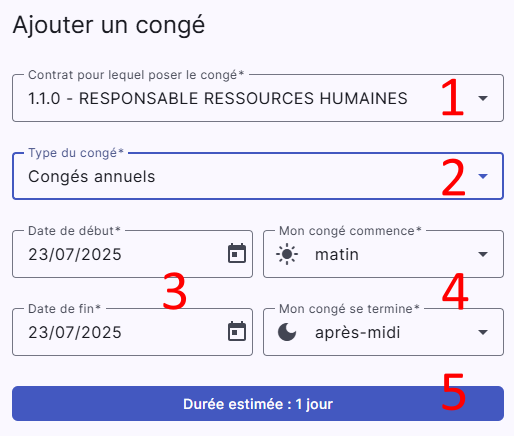
Task: Expand the Type du congé dropdown arrow
Action: [483, 176]
